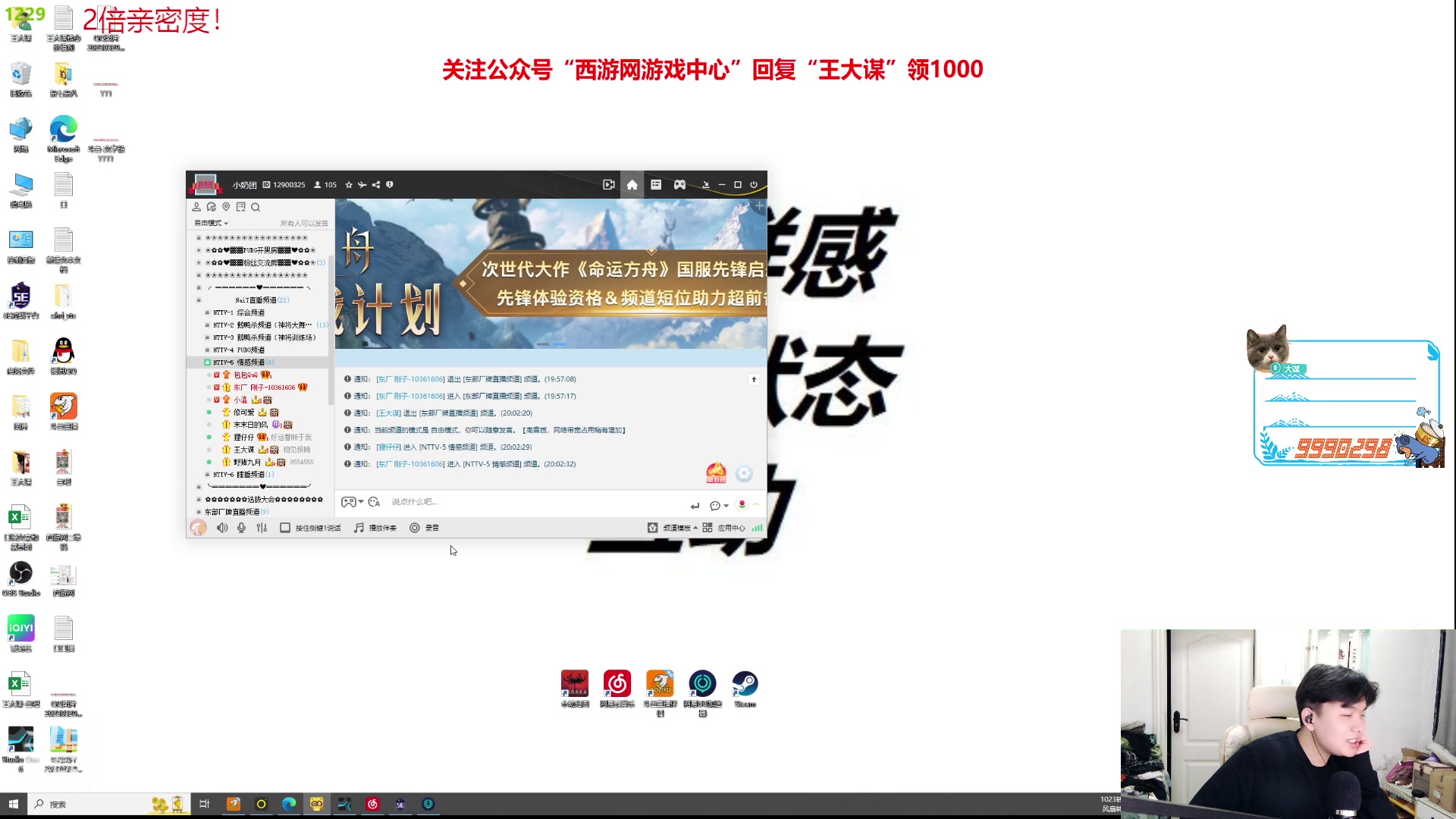Image resolution: width=1456 pixels, height=819 pixels.
Task: Collapse the NaiT直播频道 group
Action: (199, 300)
